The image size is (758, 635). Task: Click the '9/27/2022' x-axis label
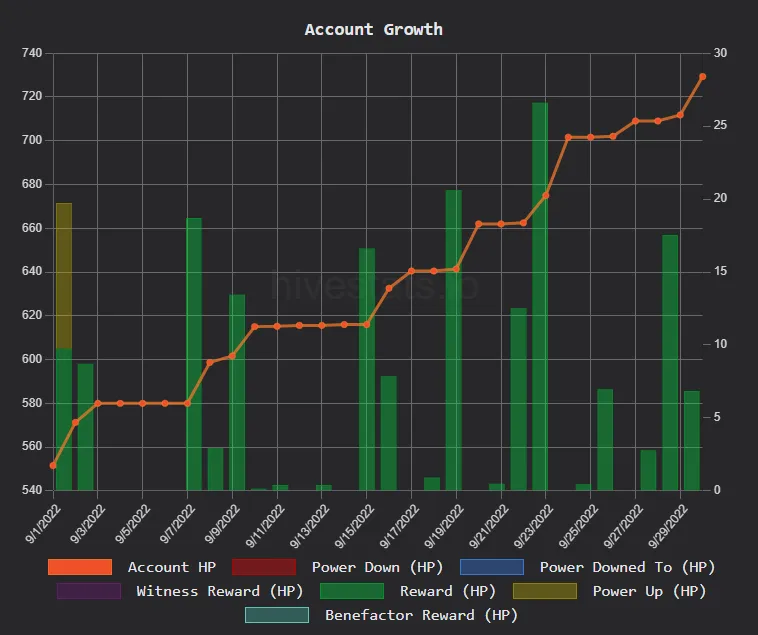623,525
